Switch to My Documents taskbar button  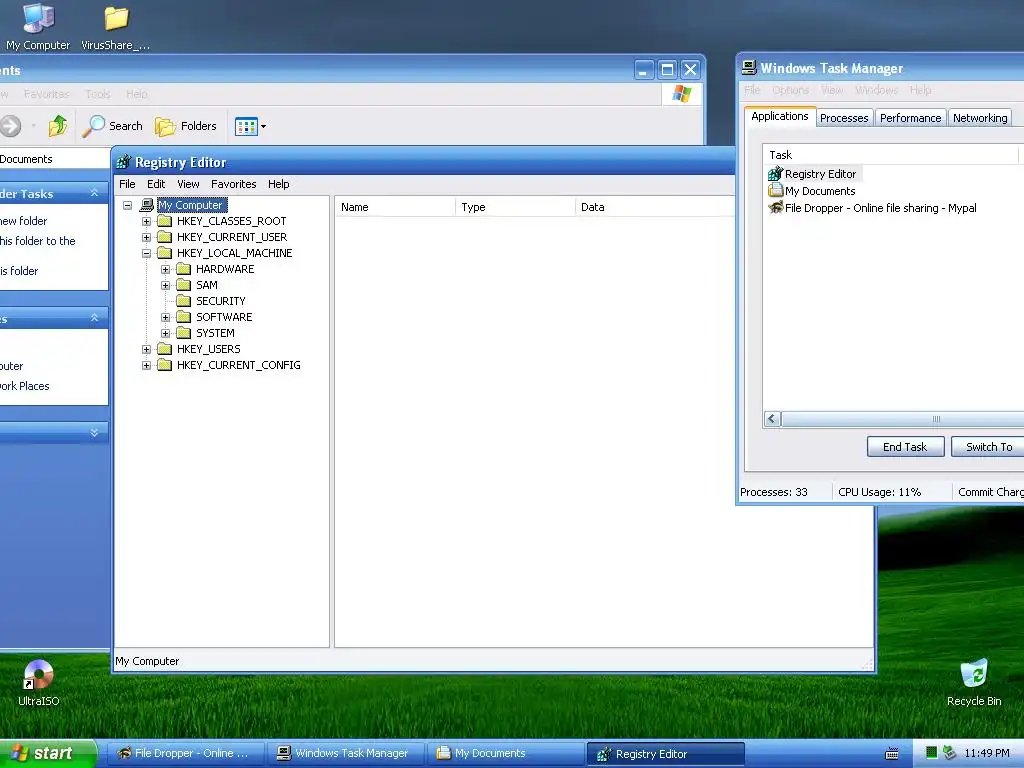(506, 753)
